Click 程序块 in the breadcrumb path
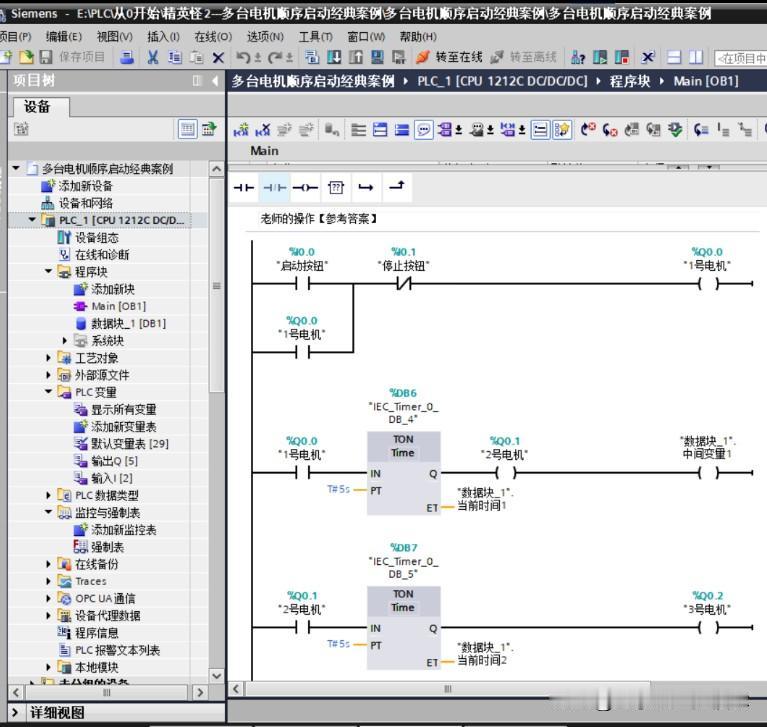 (x=630, y=81)
